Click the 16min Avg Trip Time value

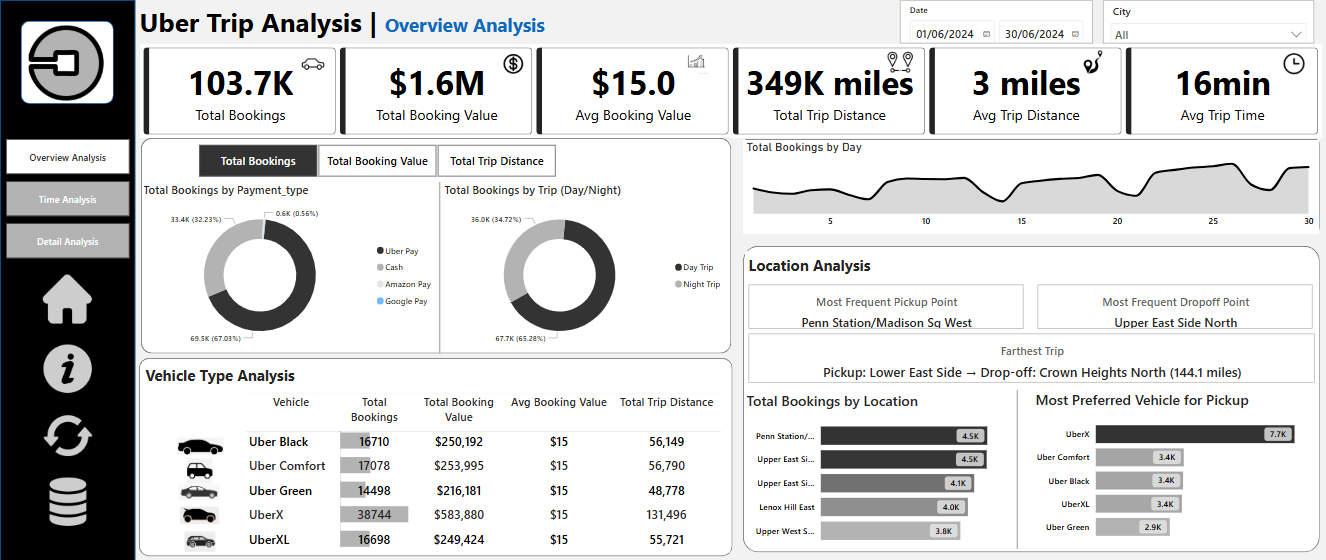1223,83
